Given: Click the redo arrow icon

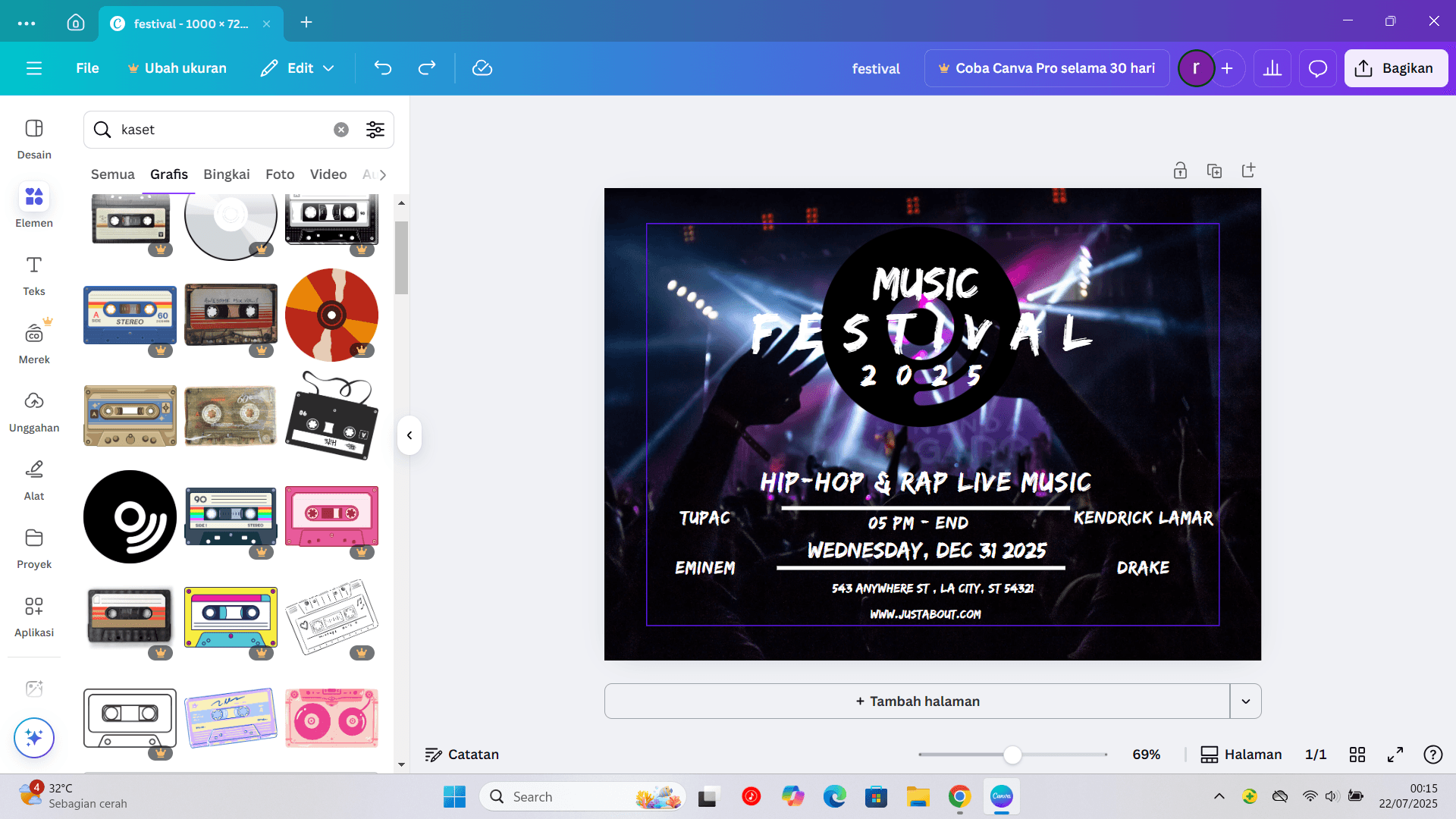Looking at the screenshot, I should 427,68.
